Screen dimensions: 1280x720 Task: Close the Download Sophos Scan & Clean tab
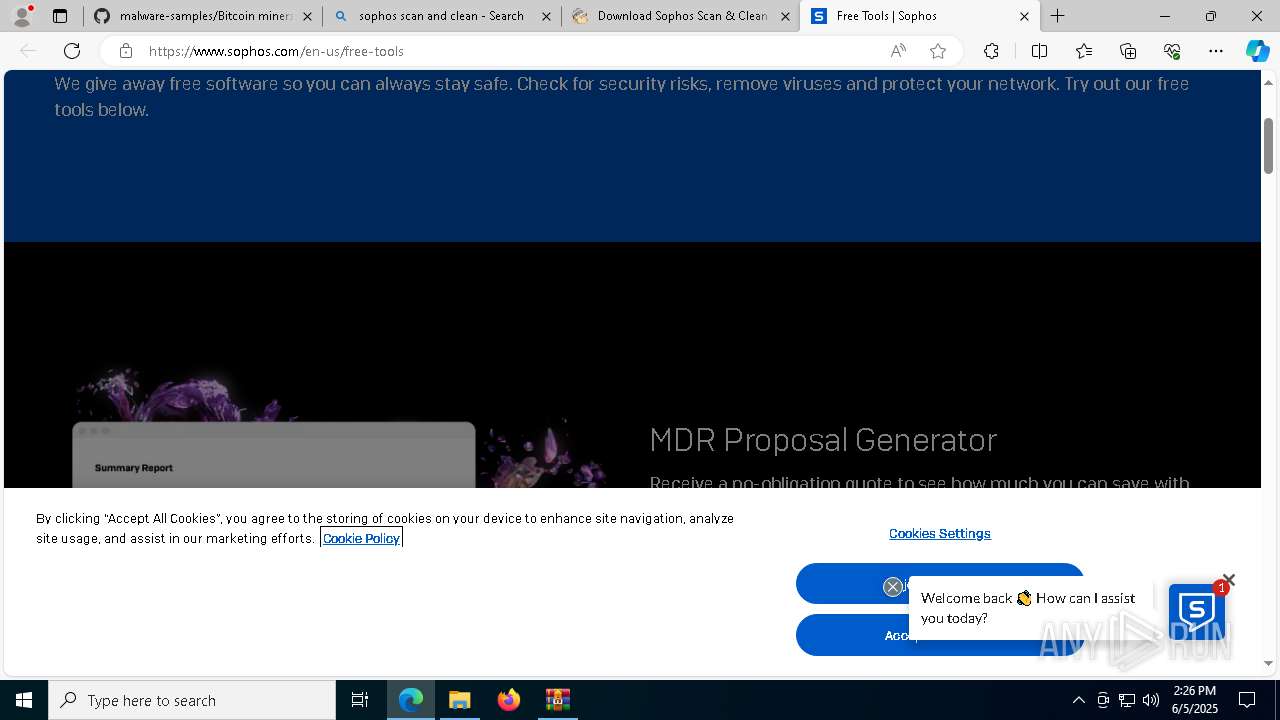(x=785, y=16)
